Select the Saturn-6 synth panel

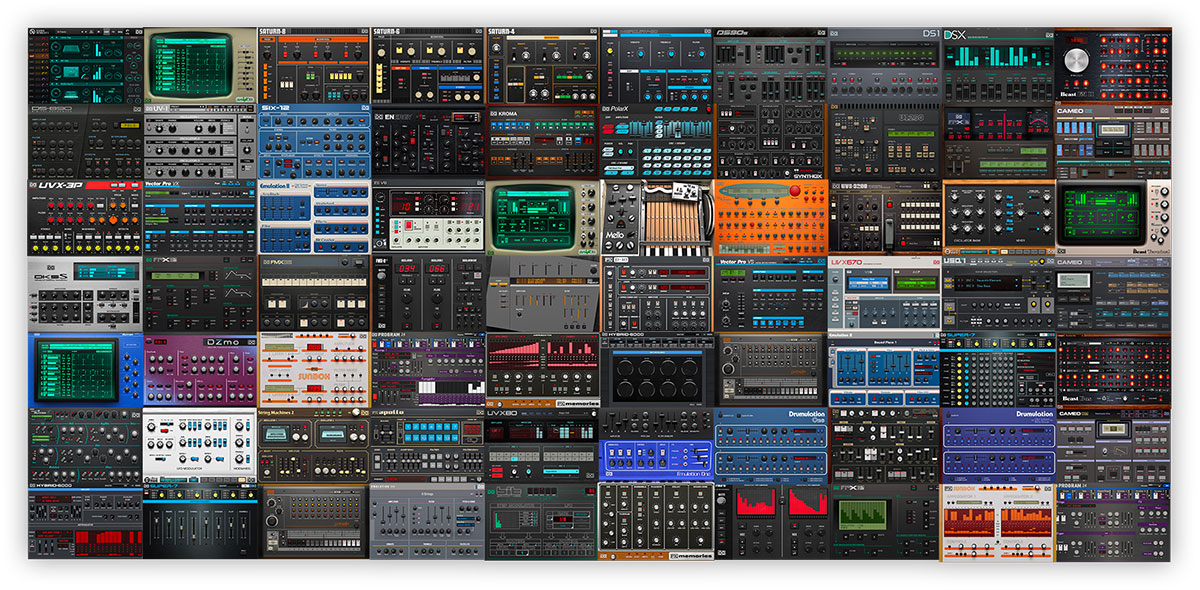point(428,64)
